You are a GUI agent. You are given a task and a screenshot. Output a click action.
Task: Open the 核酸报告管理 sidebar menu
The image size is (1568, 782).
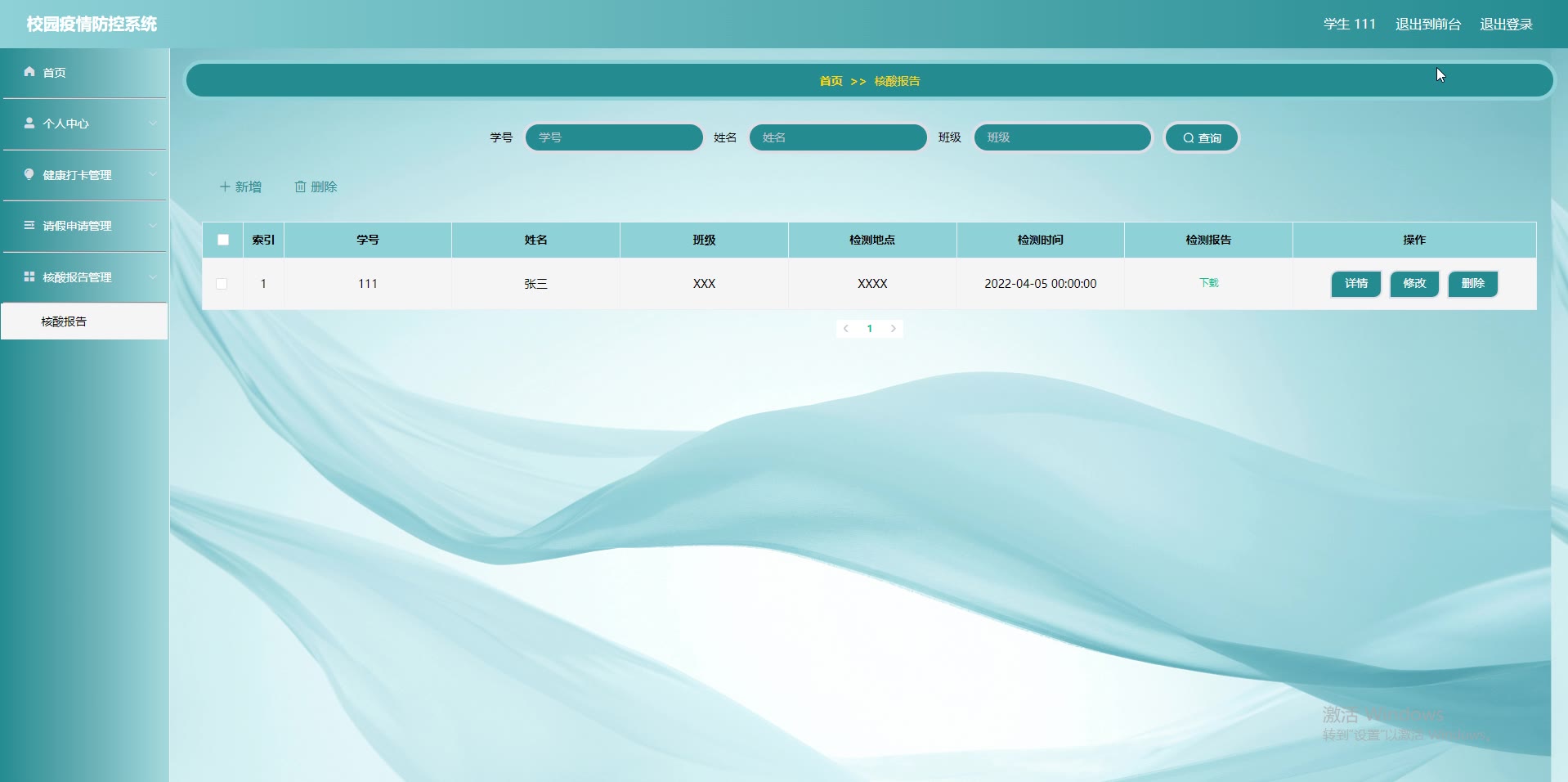(85, 277)
